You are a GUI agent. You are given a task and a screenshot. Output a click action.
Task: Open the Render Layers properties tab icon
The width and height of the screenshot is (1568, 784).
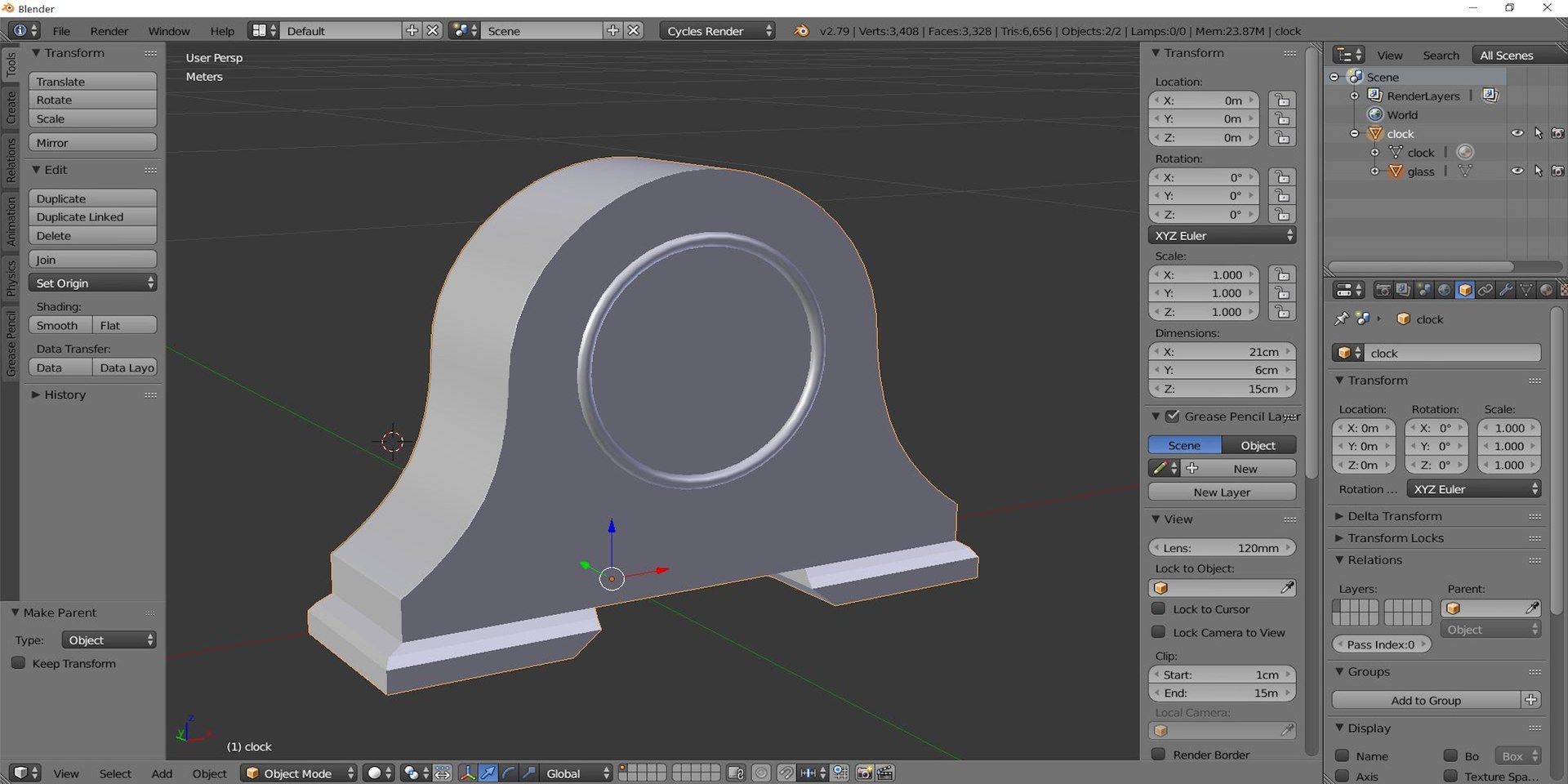coord(1404,290)
